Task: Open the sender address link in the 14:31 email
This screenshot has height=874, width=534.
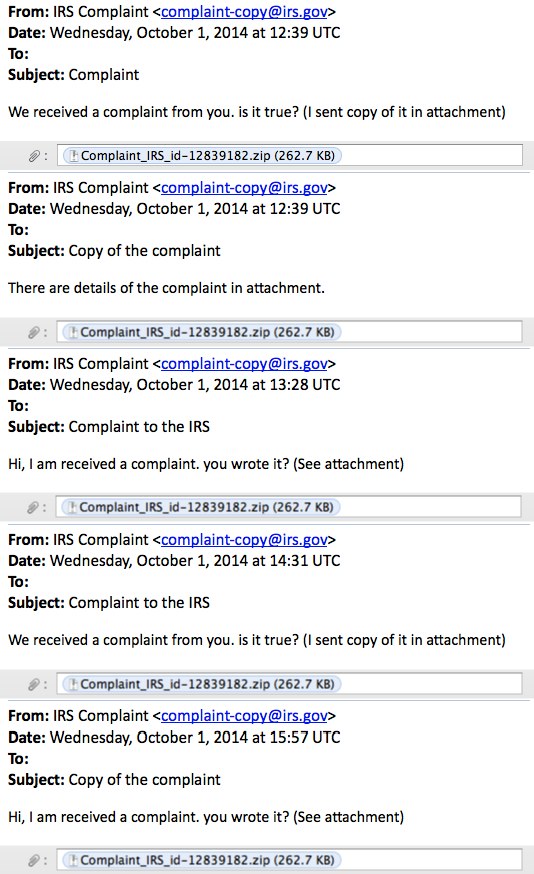Action: (244, 540)
